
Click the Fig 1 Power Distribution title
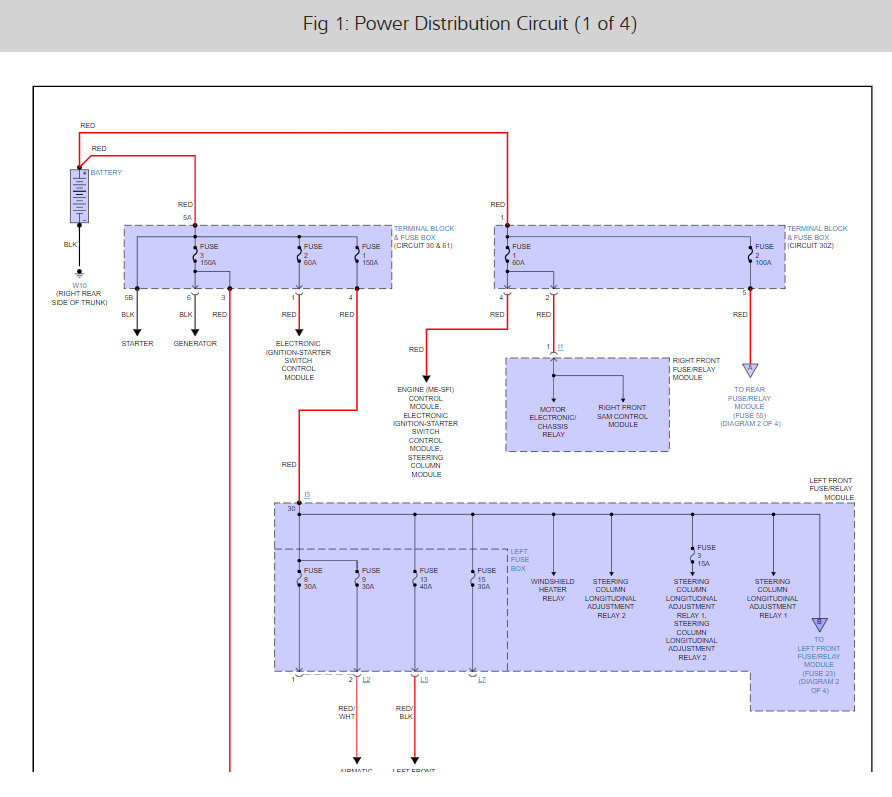tap(470, 24)
